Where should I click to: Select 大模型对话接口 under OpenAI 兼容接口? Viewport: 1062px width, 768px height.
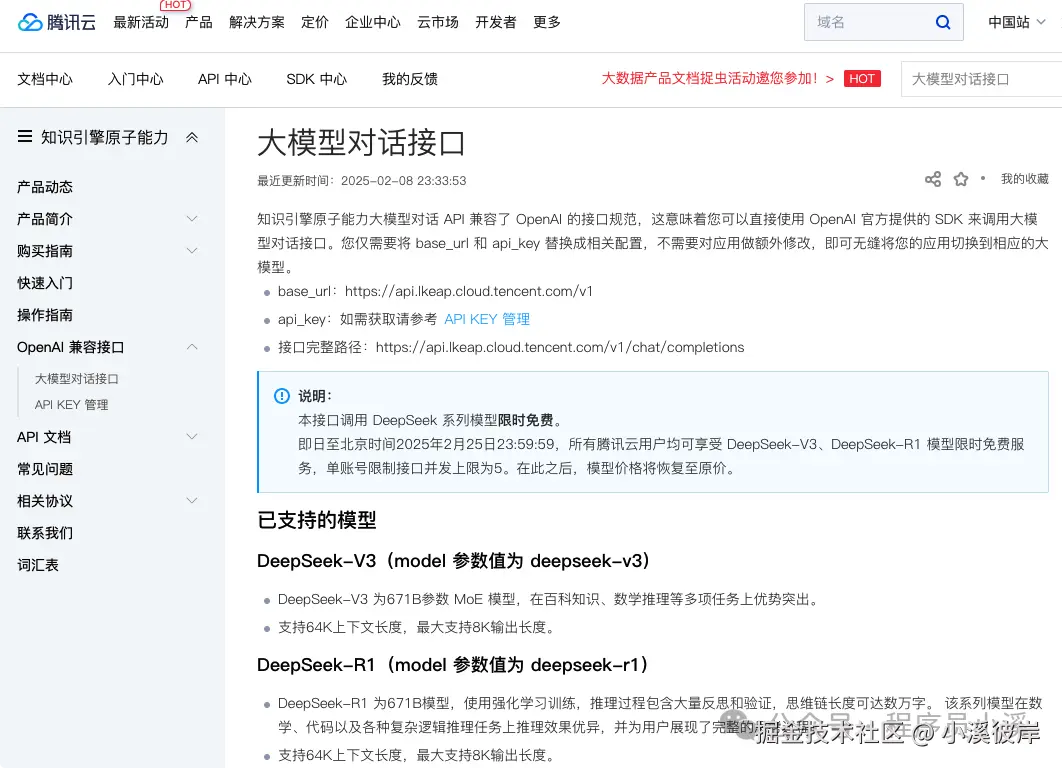77,378
